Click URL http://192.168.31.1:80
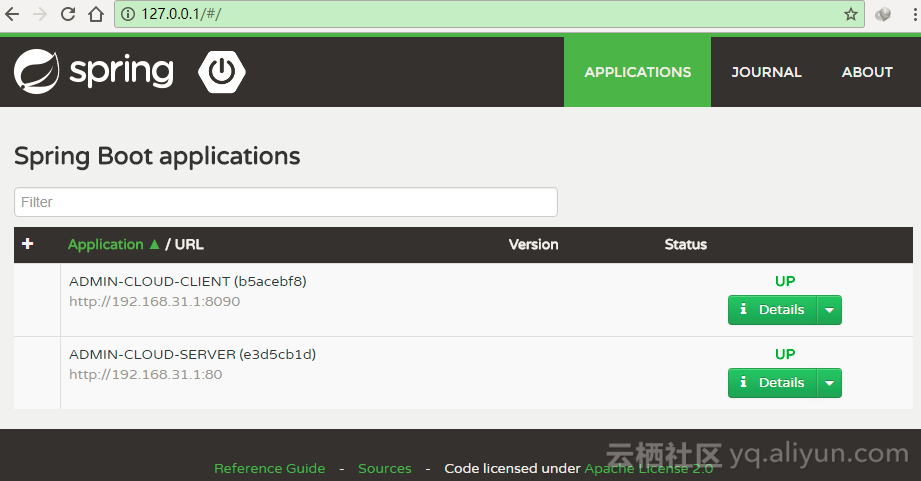 click(x=146, y=374)
